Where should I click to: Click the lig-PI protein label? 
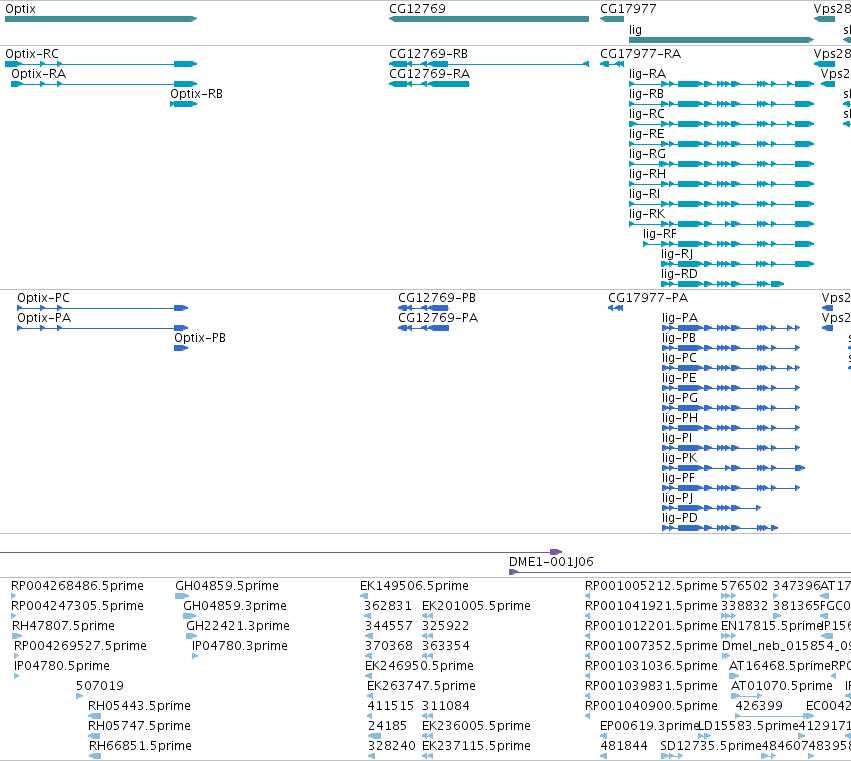pos(677,438)
